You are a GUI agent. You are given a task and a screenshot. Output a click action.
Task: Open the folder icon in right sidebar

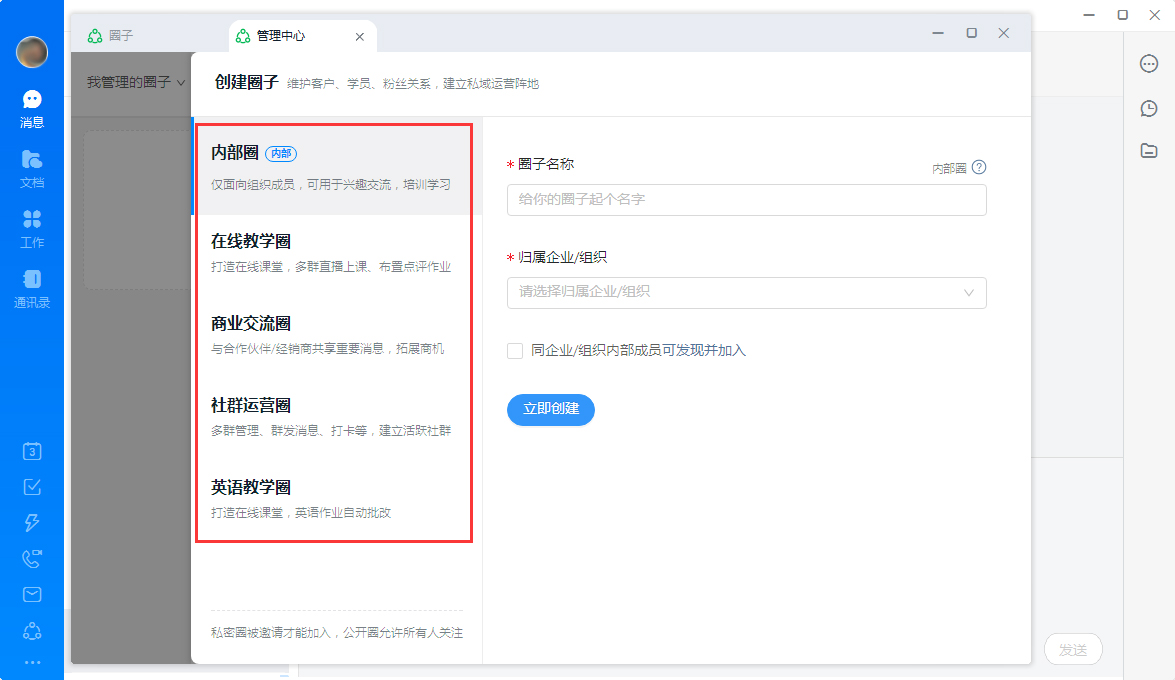(1148, 151)
